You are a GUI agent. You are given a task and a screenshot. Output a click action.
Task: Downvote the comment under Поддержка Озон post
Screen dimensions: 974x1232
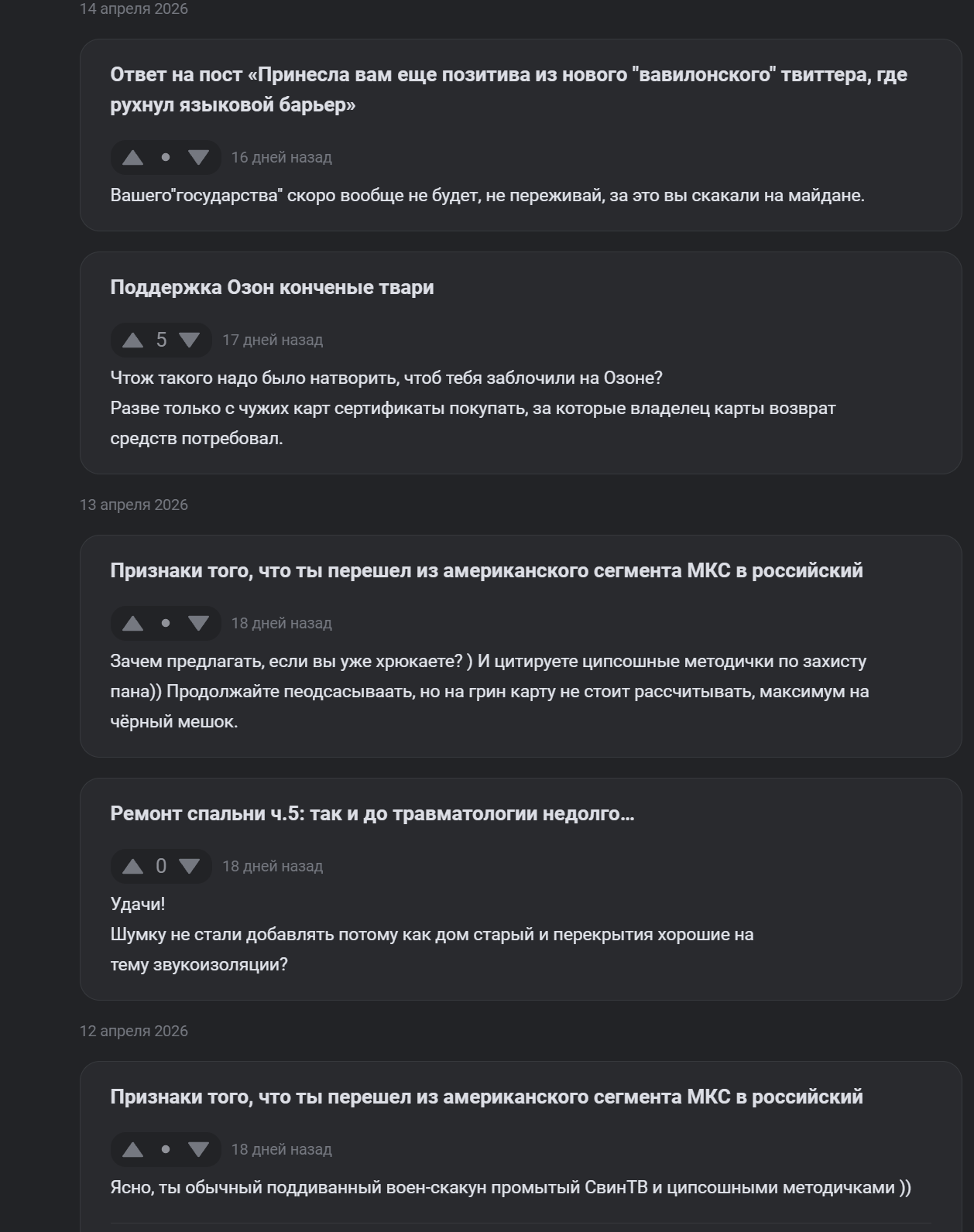(x=190, y=341)
